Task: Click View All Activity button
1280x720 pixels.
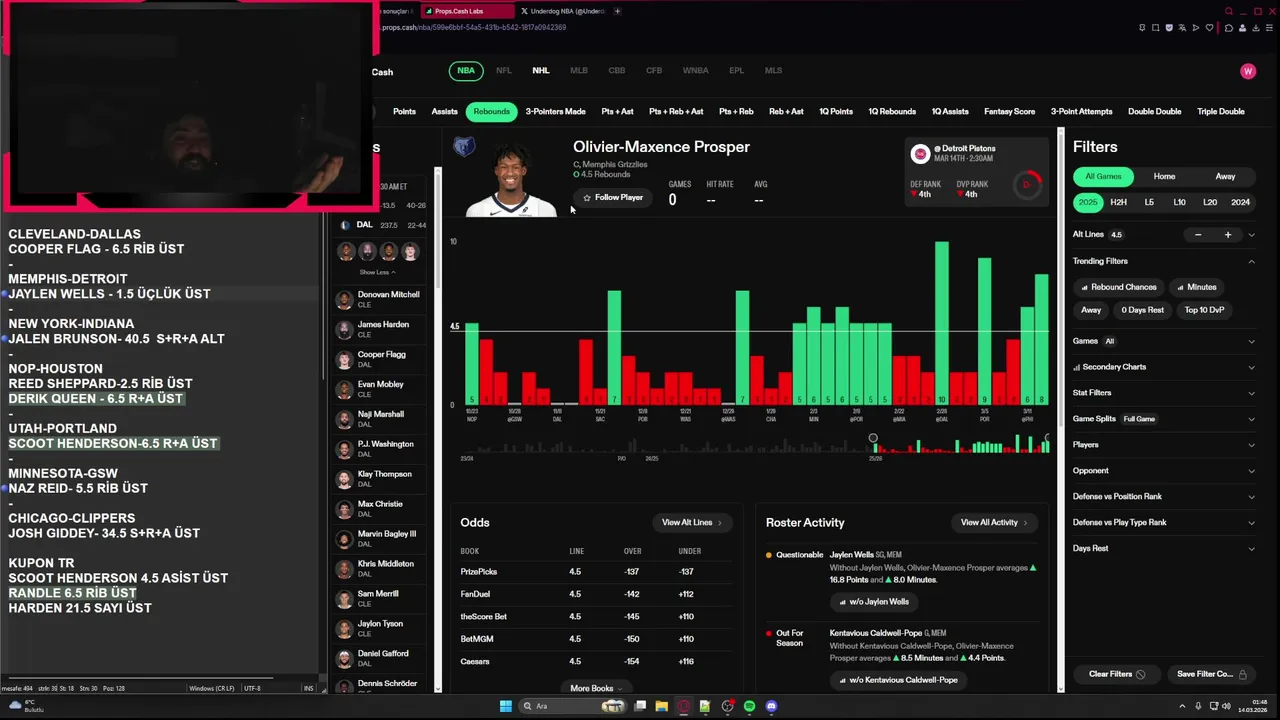Action: [994, 522]
